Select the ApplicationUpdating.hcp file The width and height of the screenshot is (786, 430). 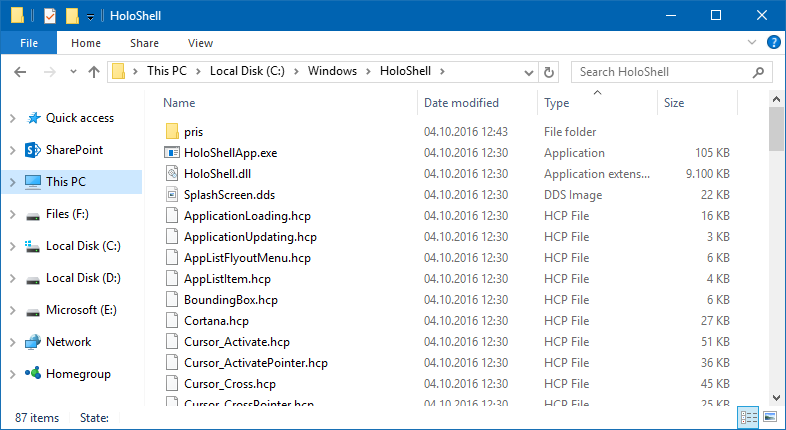click(250, 237)
